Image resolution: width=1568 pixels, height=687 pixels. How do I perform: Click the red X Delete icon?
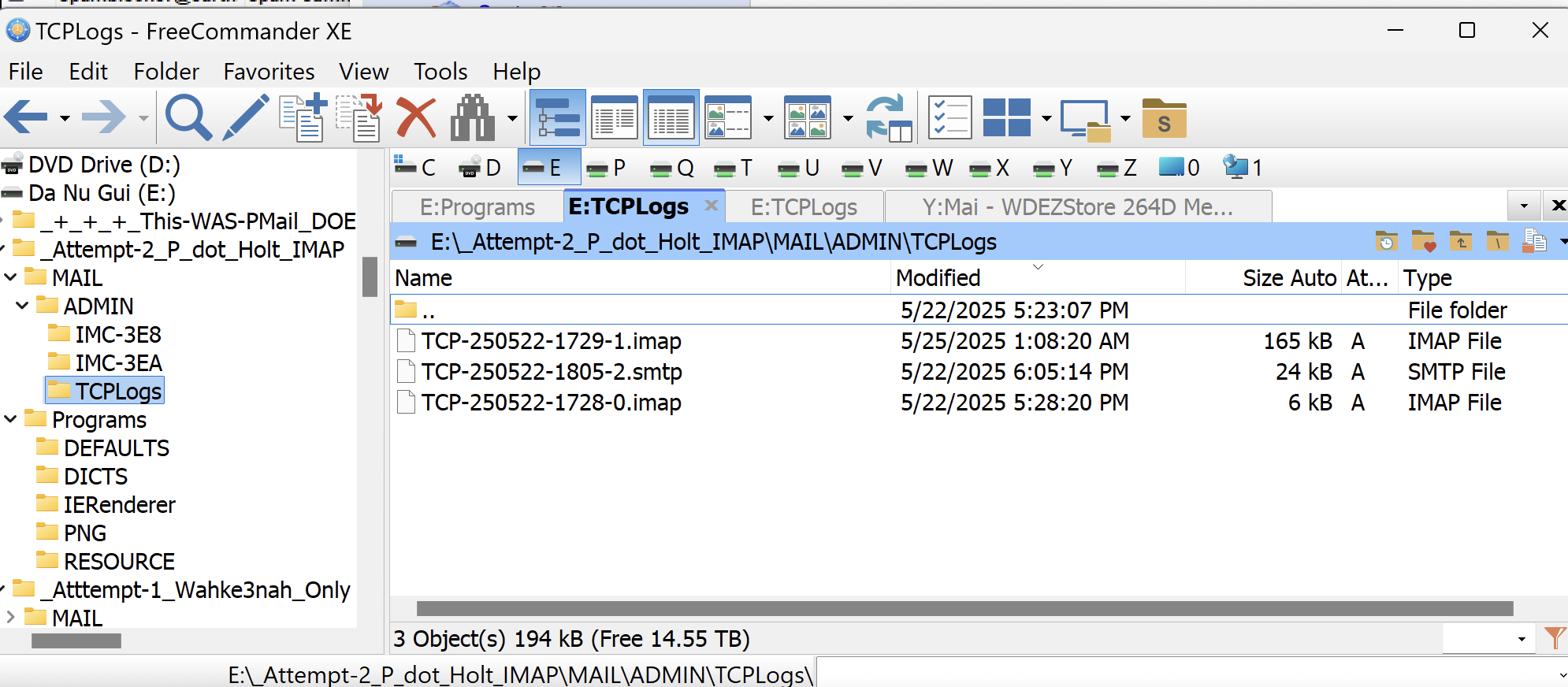(416, 118)
